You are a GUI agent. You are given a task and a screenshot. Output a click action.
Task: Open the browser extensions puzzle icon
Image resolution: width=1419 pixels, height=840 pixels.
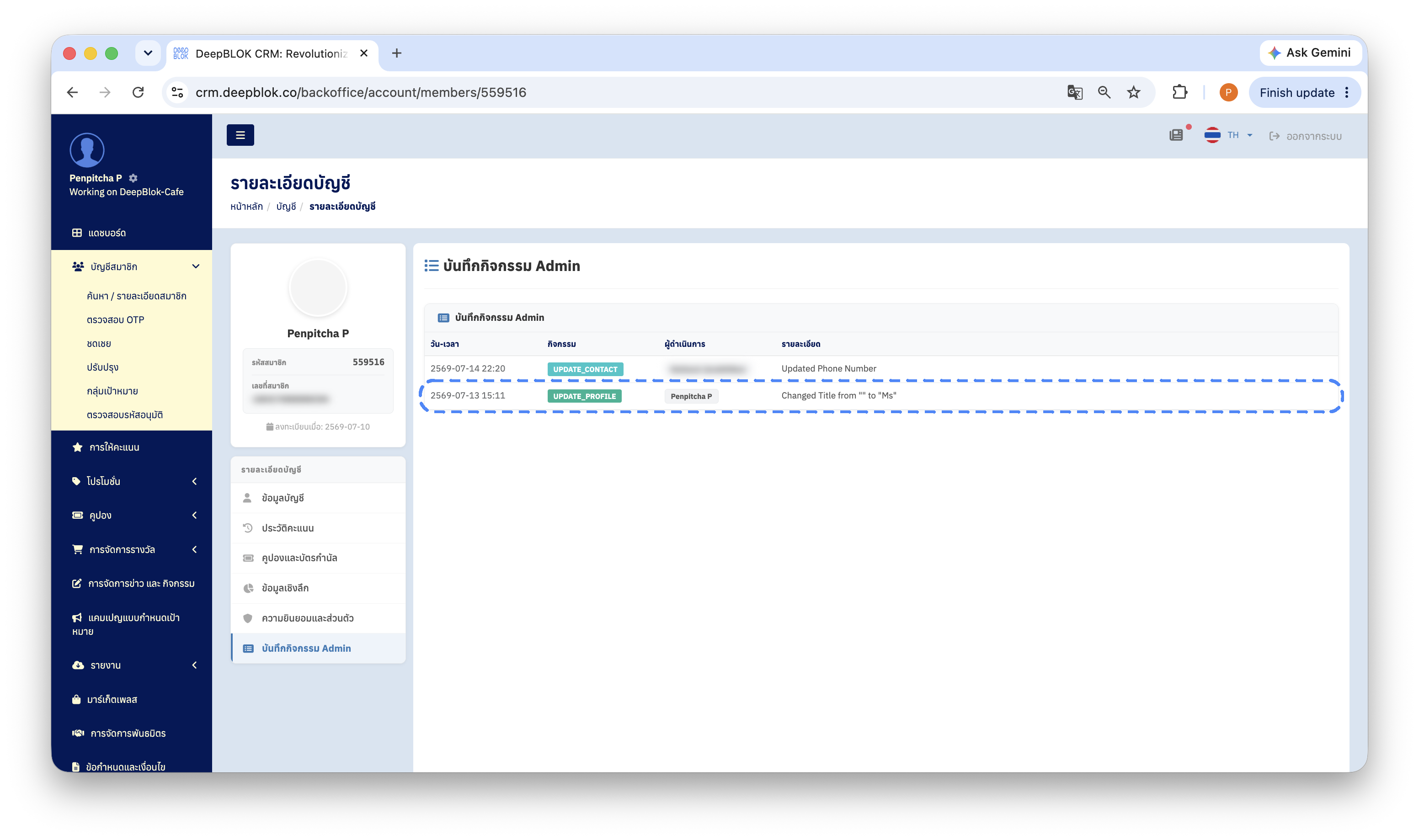(x=1179, y=92)
